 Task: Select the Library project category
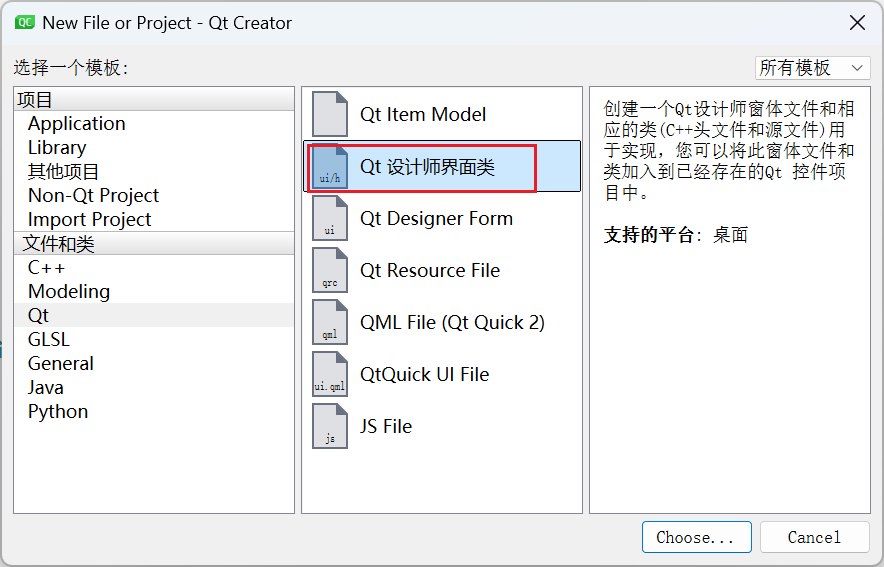click(x=154, y=148)
